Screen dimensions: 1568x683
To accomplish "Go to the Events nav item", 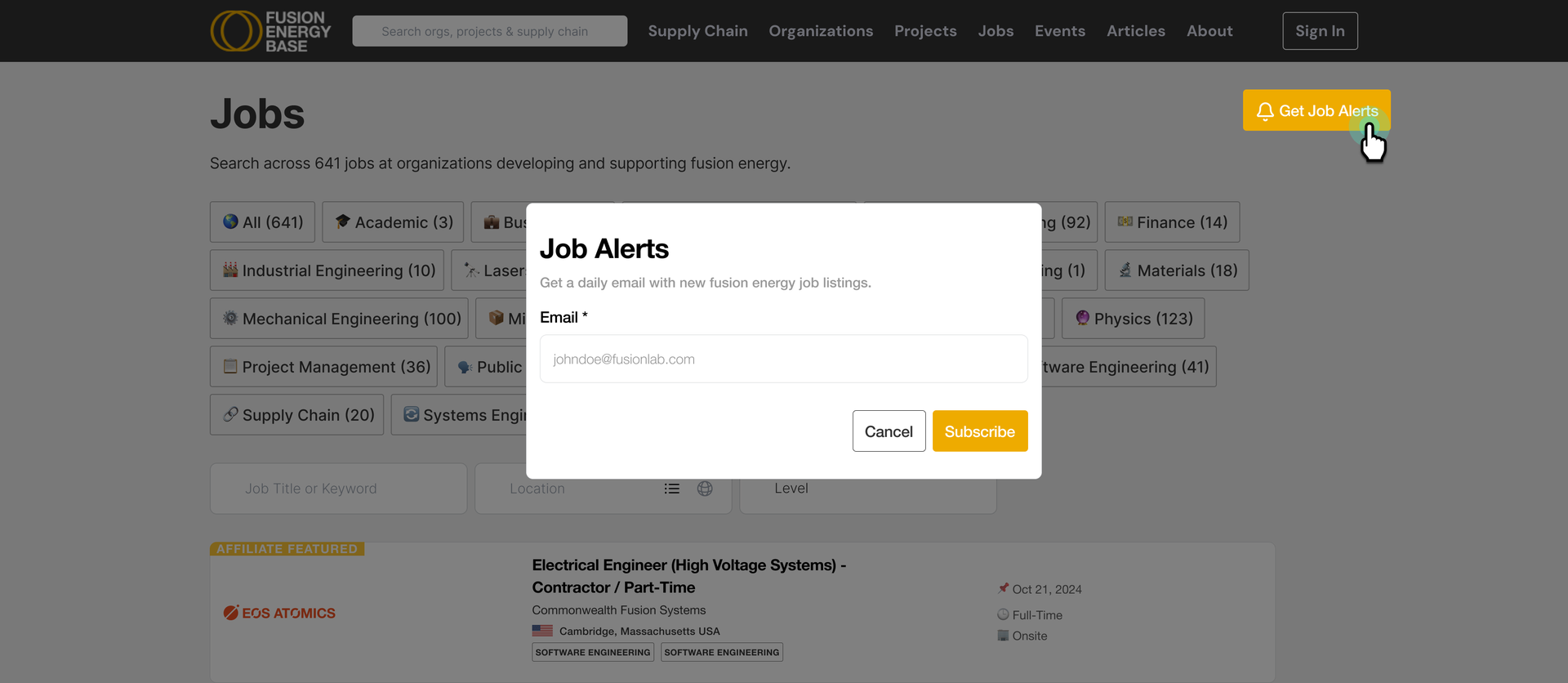I will 1060,31.
